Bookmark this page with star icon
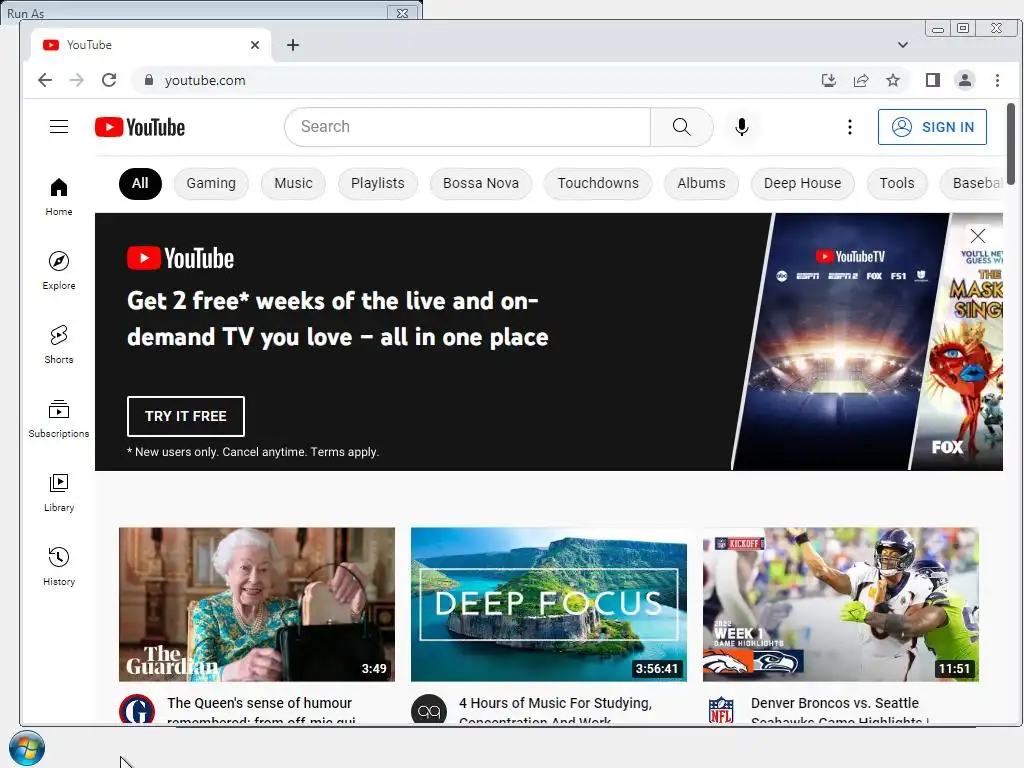This screenshot has height=768, width=1024. pos(893,80)
